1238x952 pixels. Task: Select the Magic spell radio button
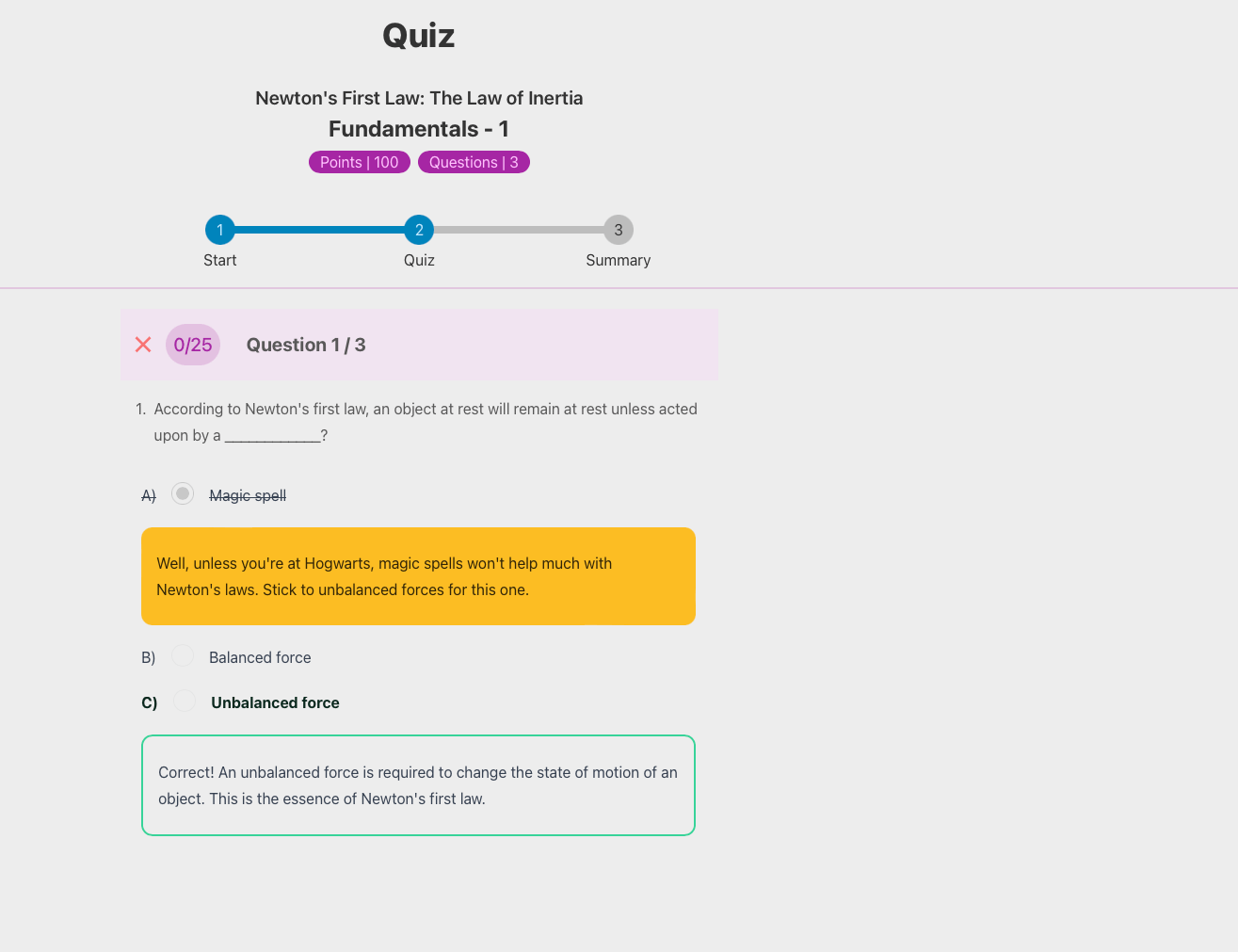coord(183,494)
